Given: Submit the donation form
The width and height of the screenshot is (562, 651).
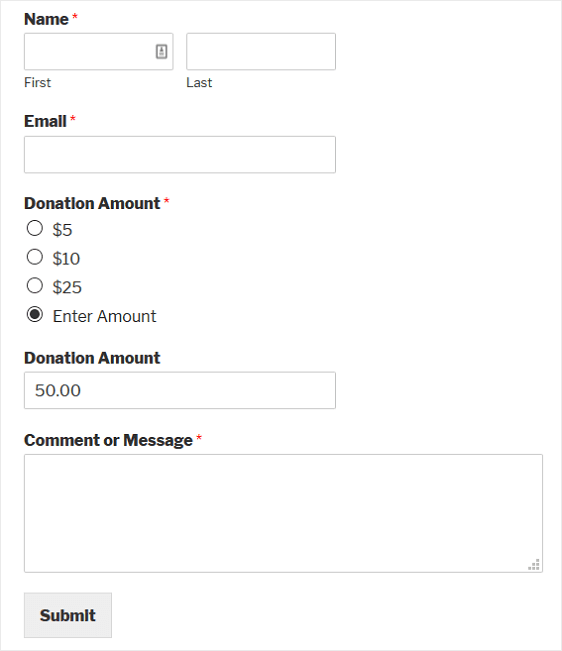Looking at the screenshot, I should tap(68, 615).
